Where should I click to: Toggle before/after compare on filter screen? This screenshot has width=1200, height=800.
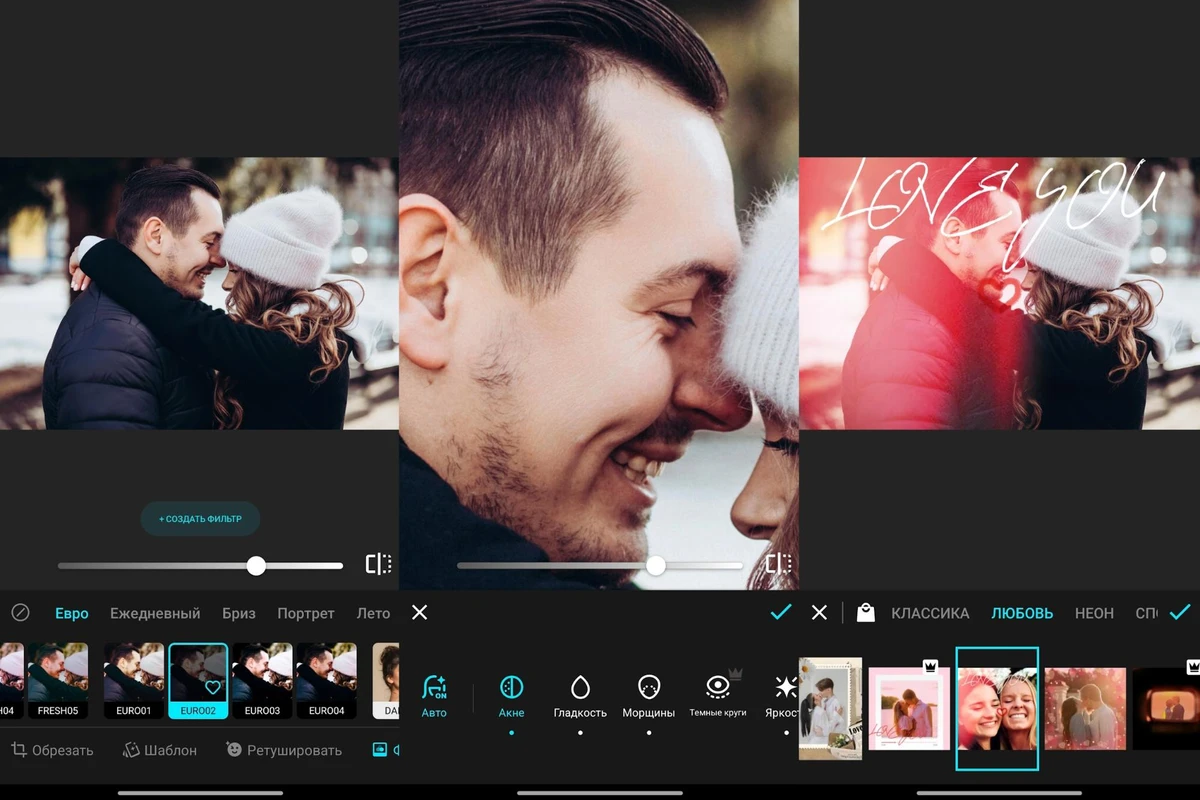pyautogui.click(x=378, y=565)
